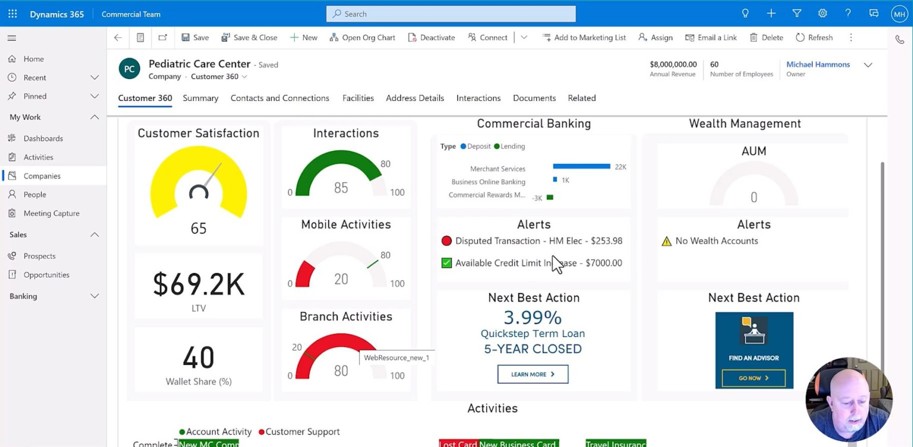Click Add to Marketing List
Viewport: 913px width, 447px height.
[x=584, y=37]
